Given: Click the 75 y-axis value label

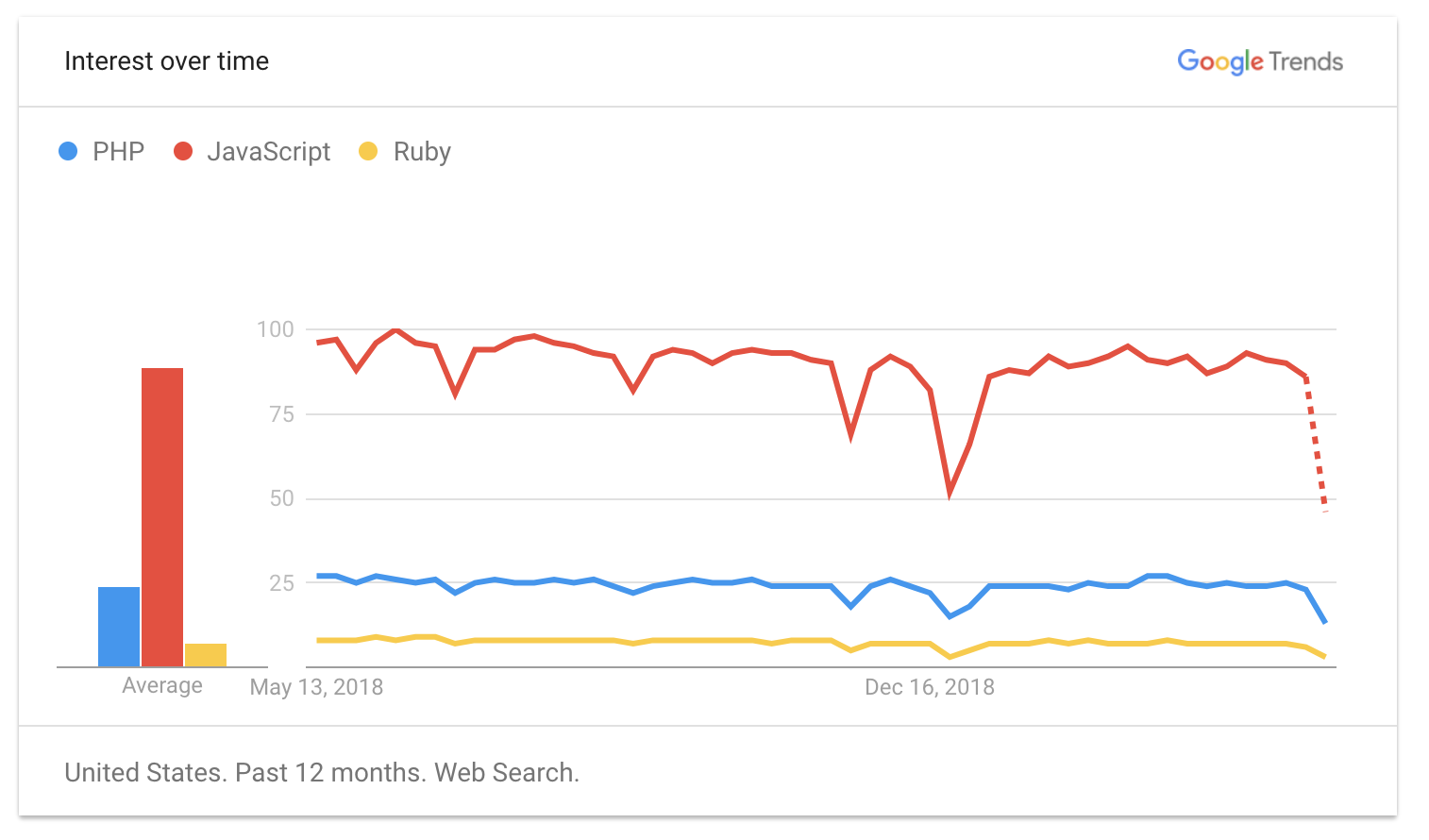Looking at the screenshot, I should click(x=281, y=414).
